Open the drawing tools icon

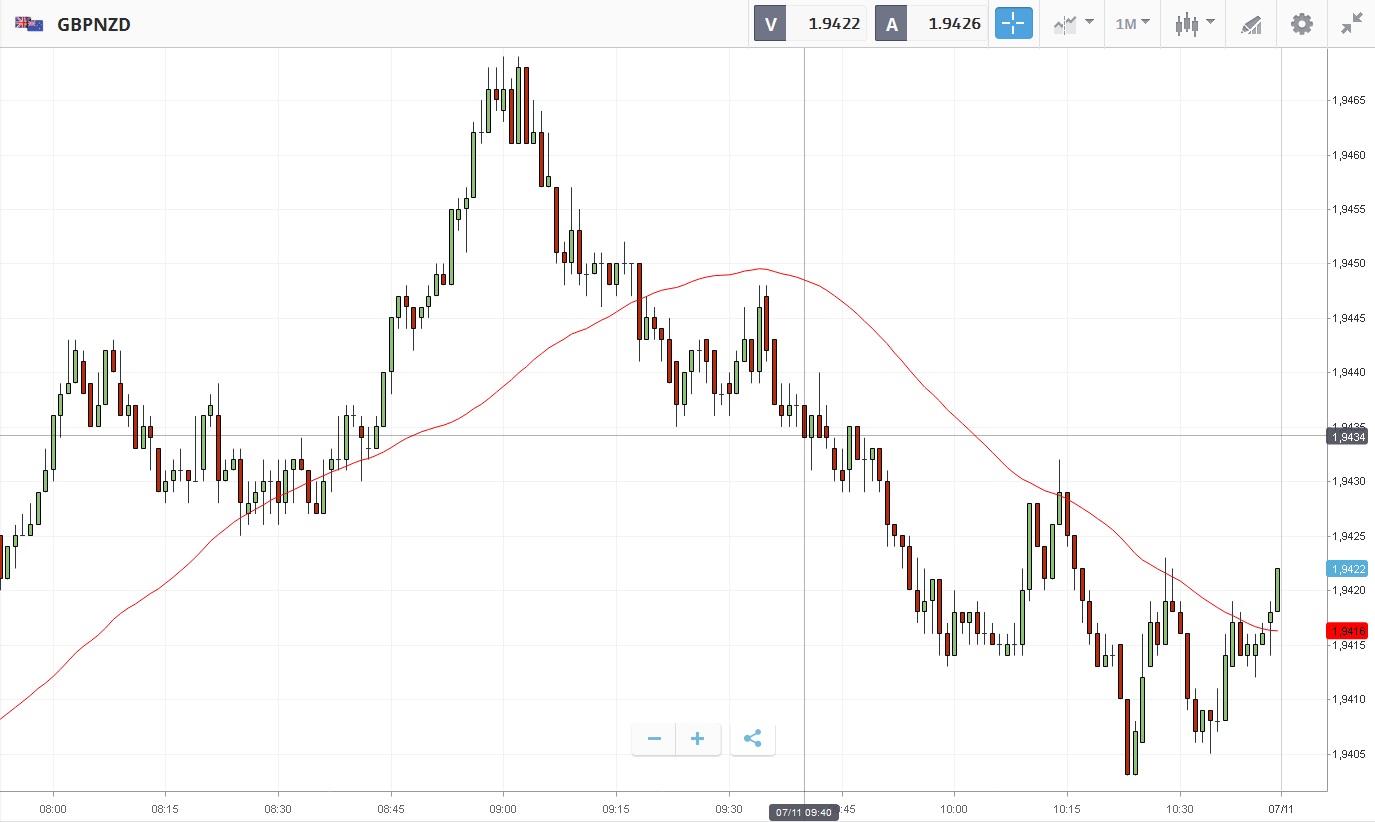tap(1251, 23)
